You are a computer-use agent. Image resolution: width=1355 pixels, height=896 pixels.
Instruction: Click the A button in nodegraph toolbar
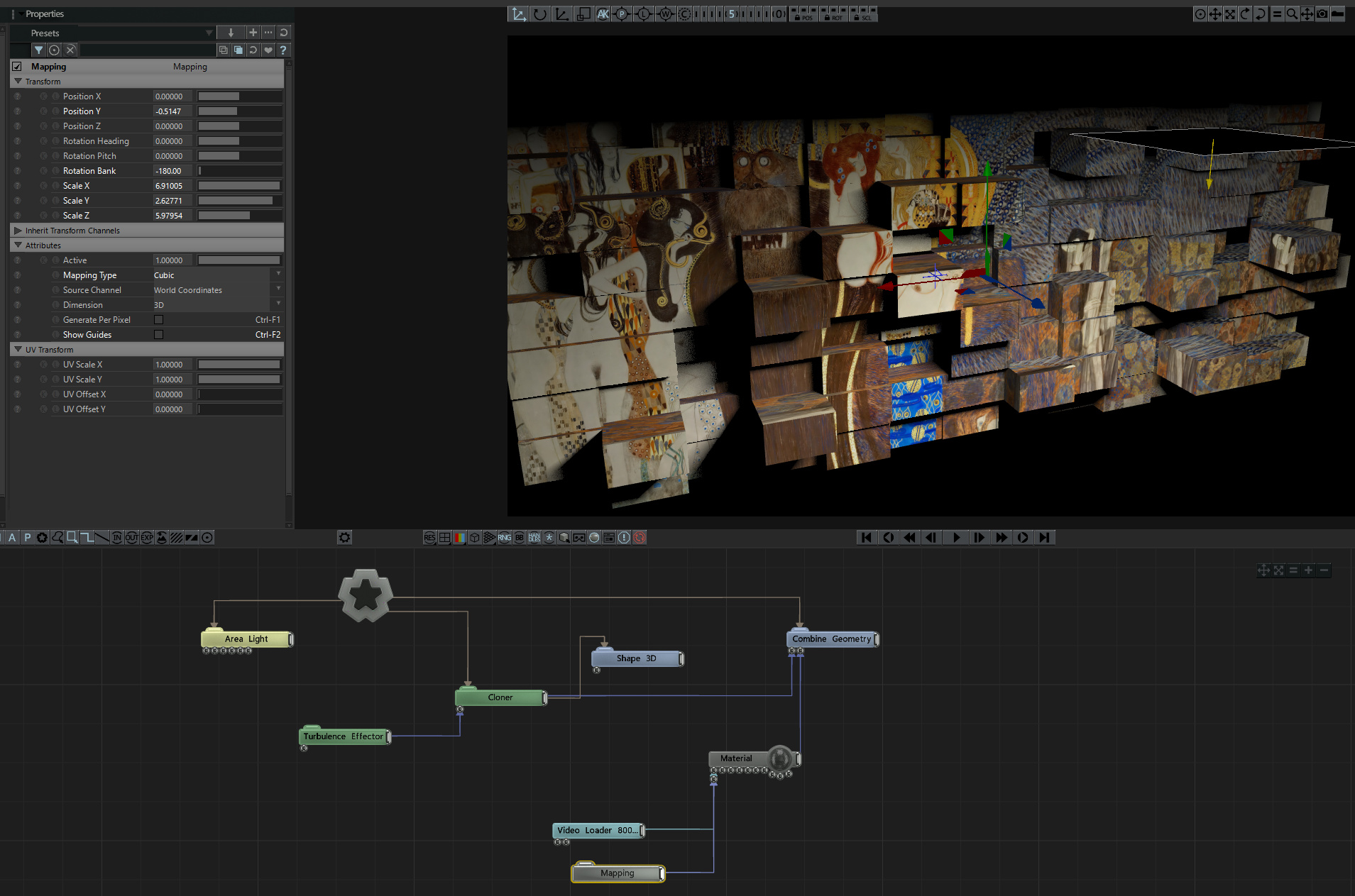coord(12,538)
